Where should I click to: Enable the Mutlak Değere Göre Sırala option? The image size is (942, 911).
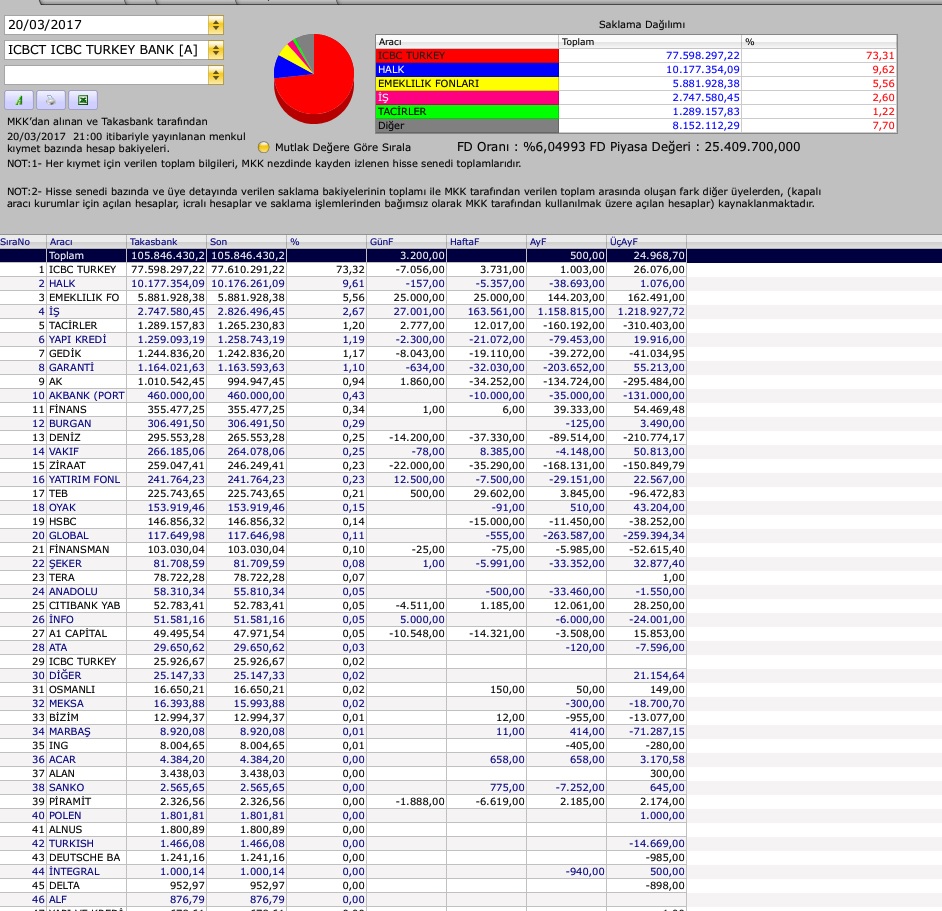tap(263, 147)
